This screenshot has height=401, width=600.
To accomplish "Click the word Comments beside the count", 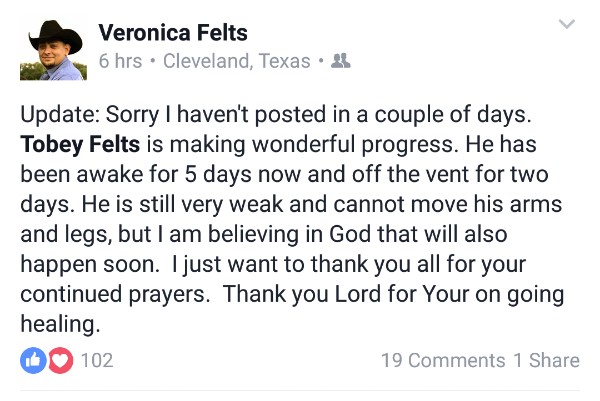I will click(x=457, y=360).
